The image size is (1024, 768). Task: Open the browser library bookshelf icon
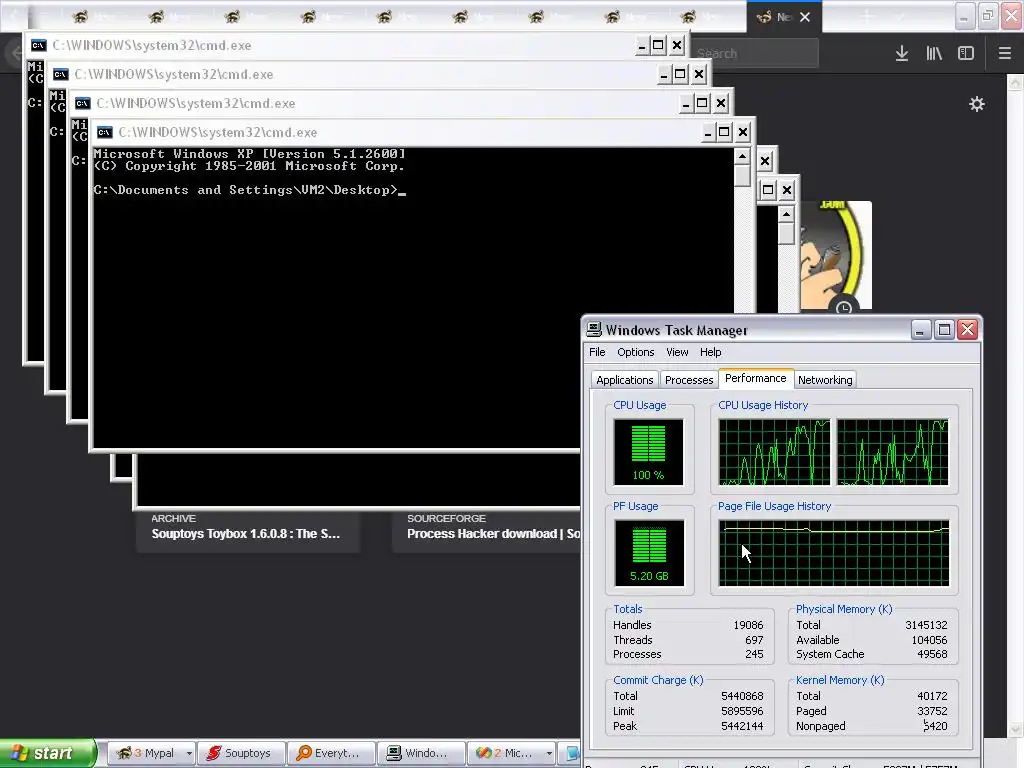coord(934,54)
